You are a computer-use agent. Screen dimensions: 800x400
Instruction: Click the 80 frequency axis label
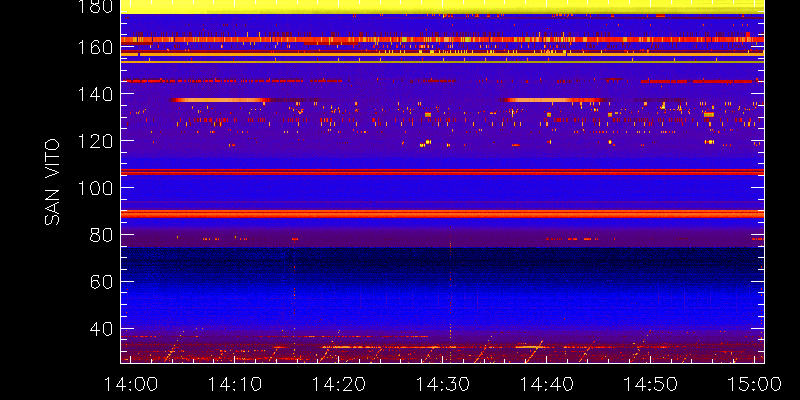coord(101,235)
